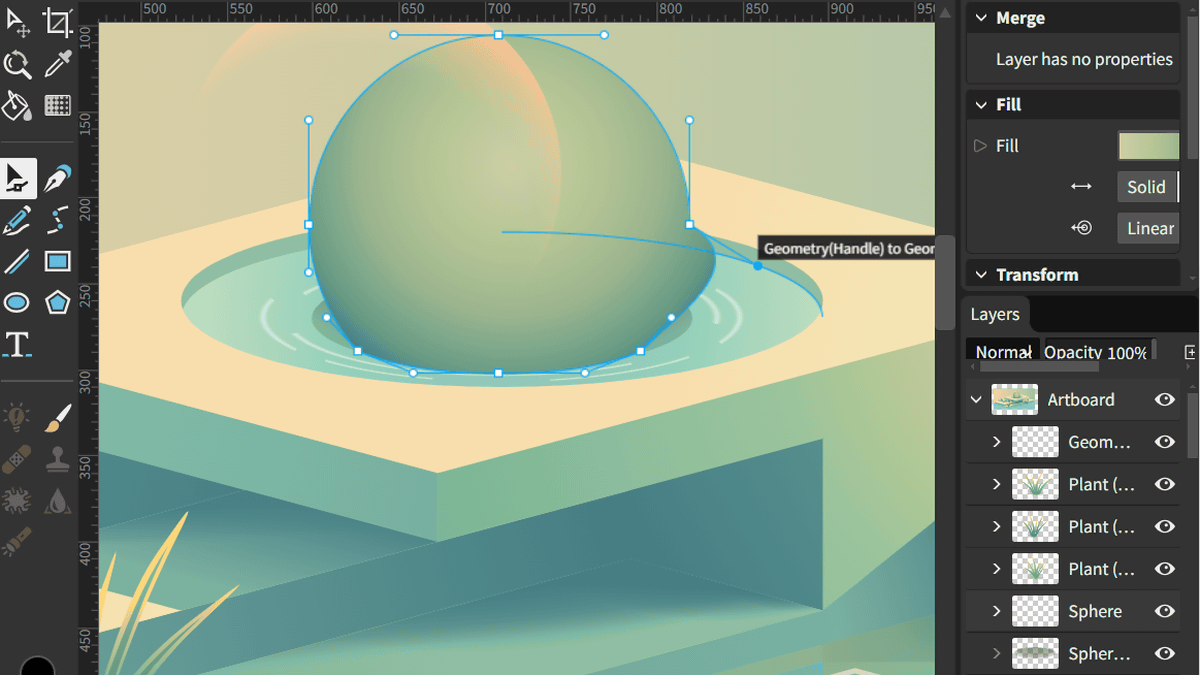This screenshot has height=675, width=1200.
Task: Select the Polygon shape tool
Action: (58, 302)
